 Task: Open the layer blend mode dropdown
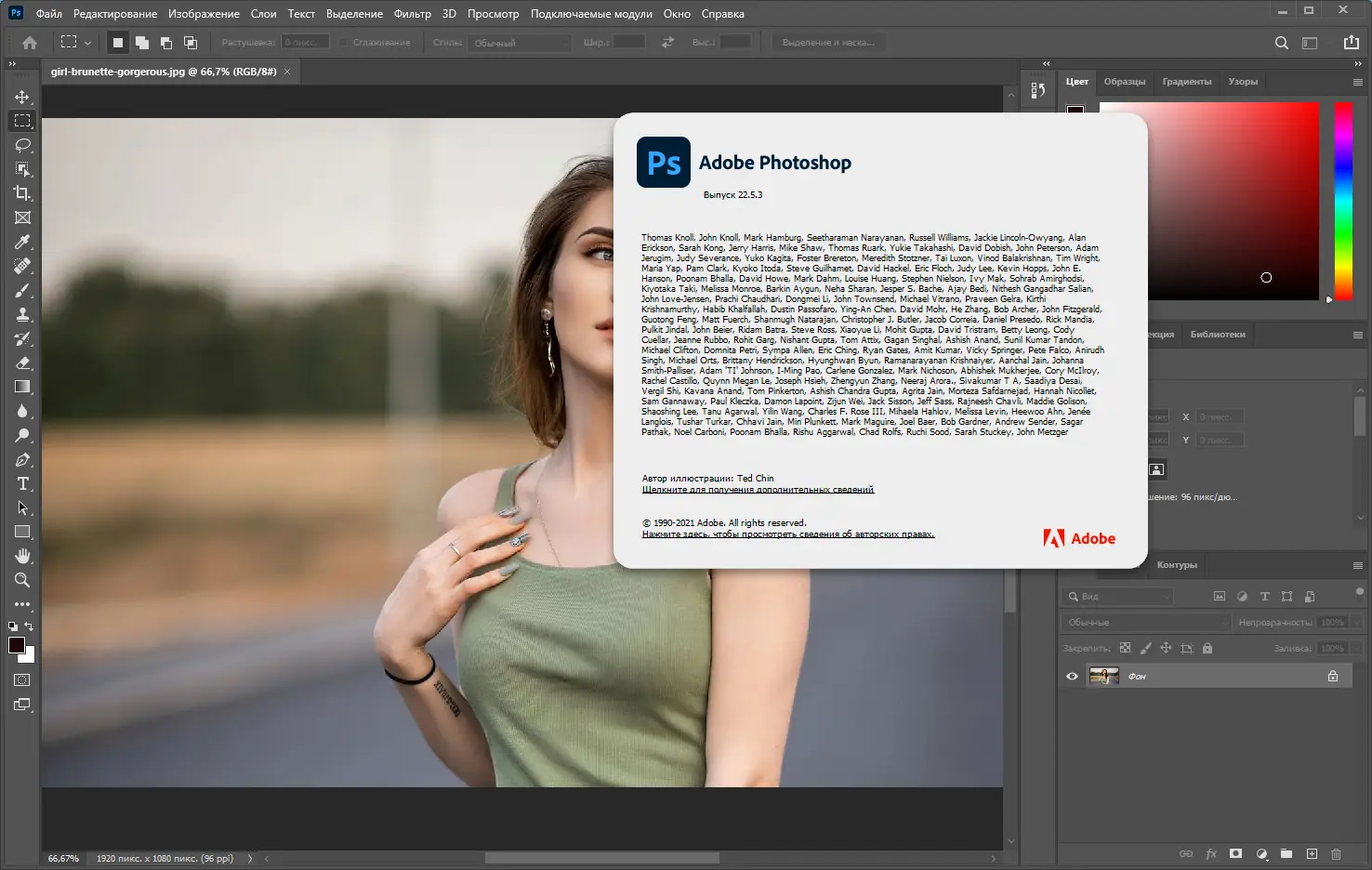click(x=1145, y=622)
